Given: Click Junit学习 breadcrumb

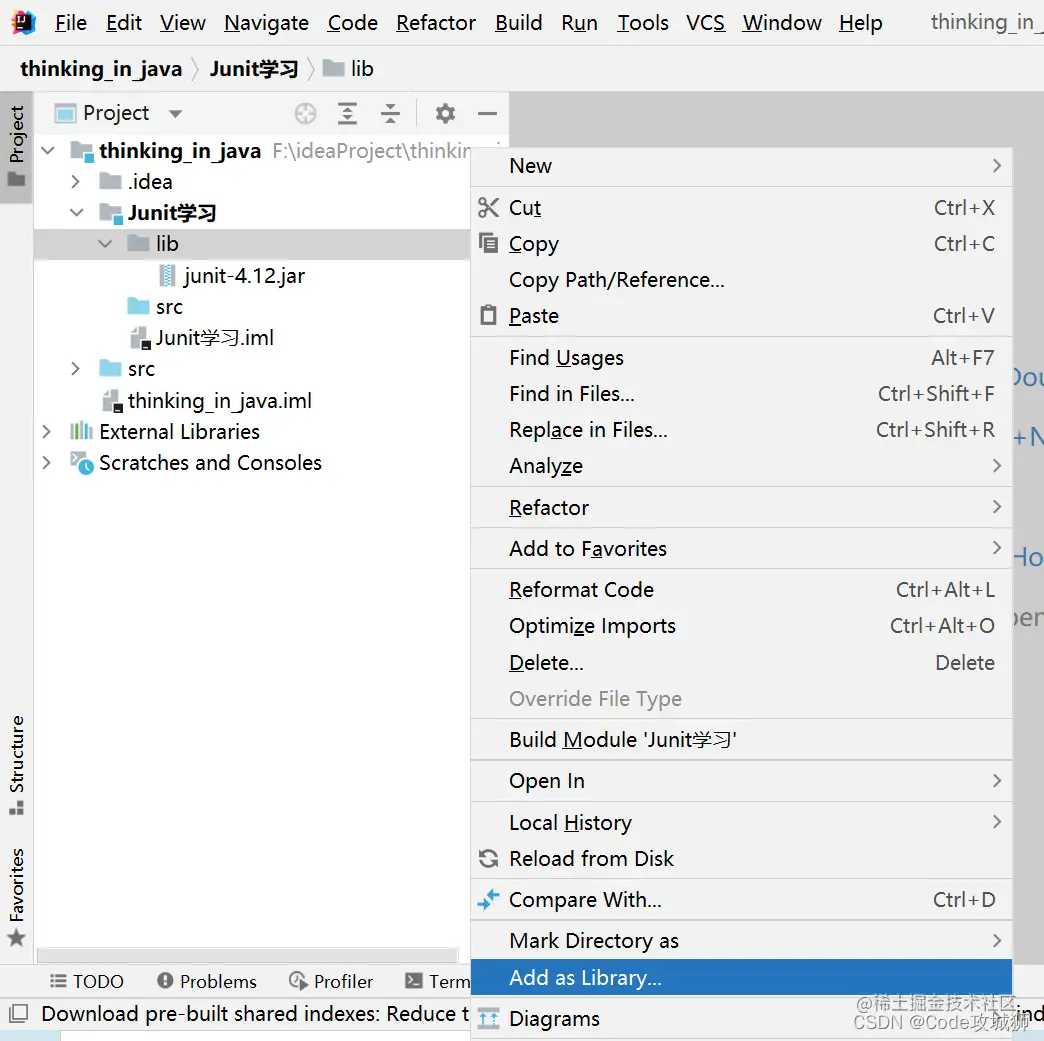Looking at the screenshot, I should 254,69.
